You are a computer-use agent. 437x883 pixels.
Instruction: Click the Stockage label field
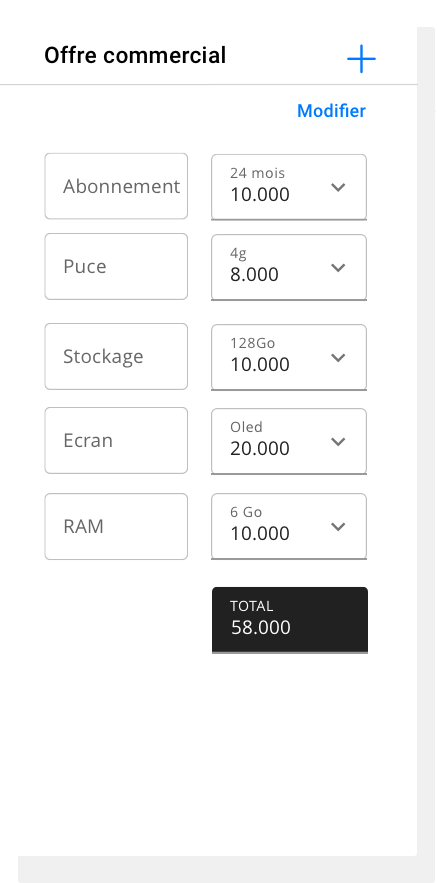click(116, 356)
